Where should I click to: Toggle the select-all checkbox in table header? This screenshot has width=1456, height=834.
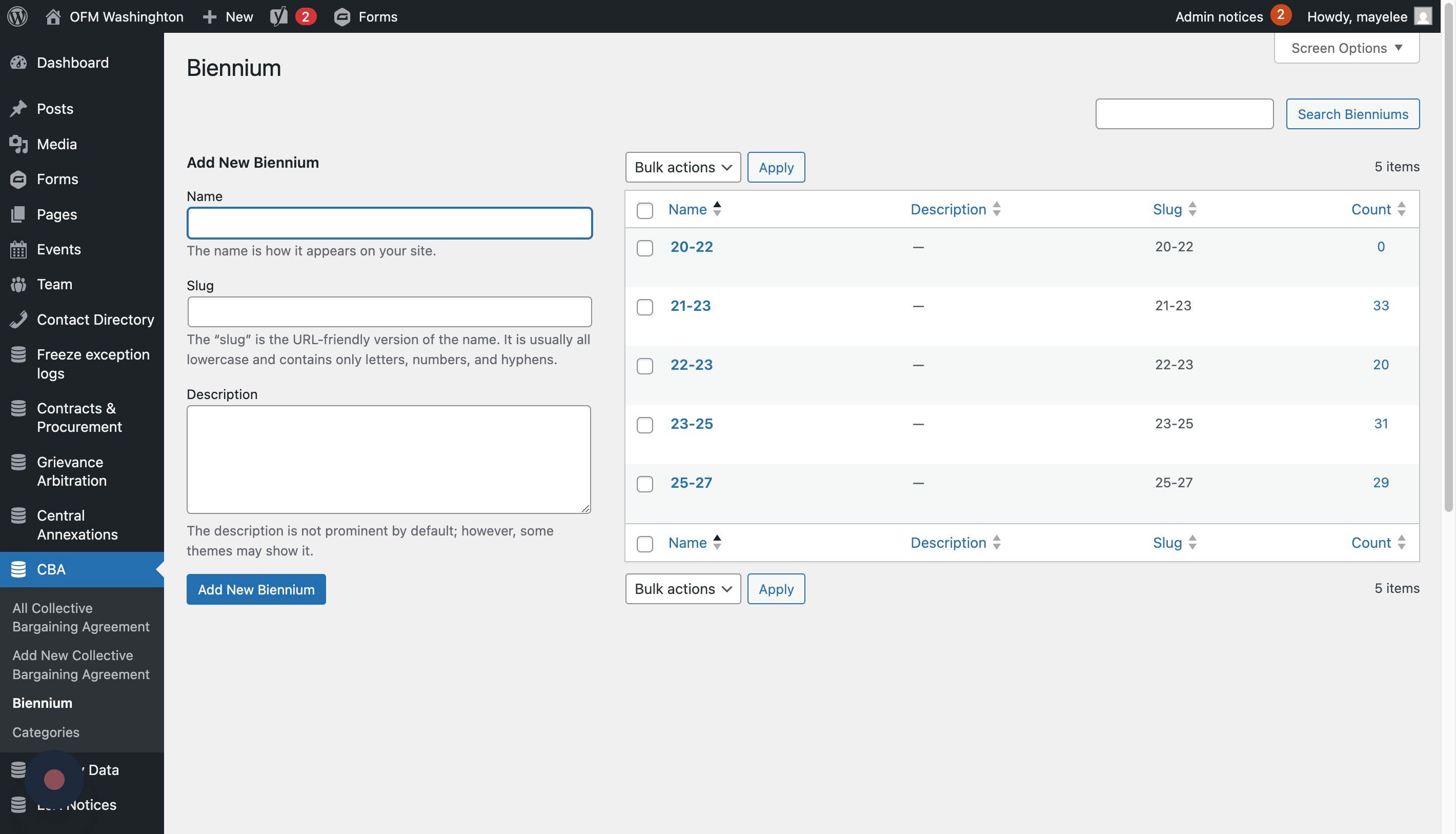(645, 210)
